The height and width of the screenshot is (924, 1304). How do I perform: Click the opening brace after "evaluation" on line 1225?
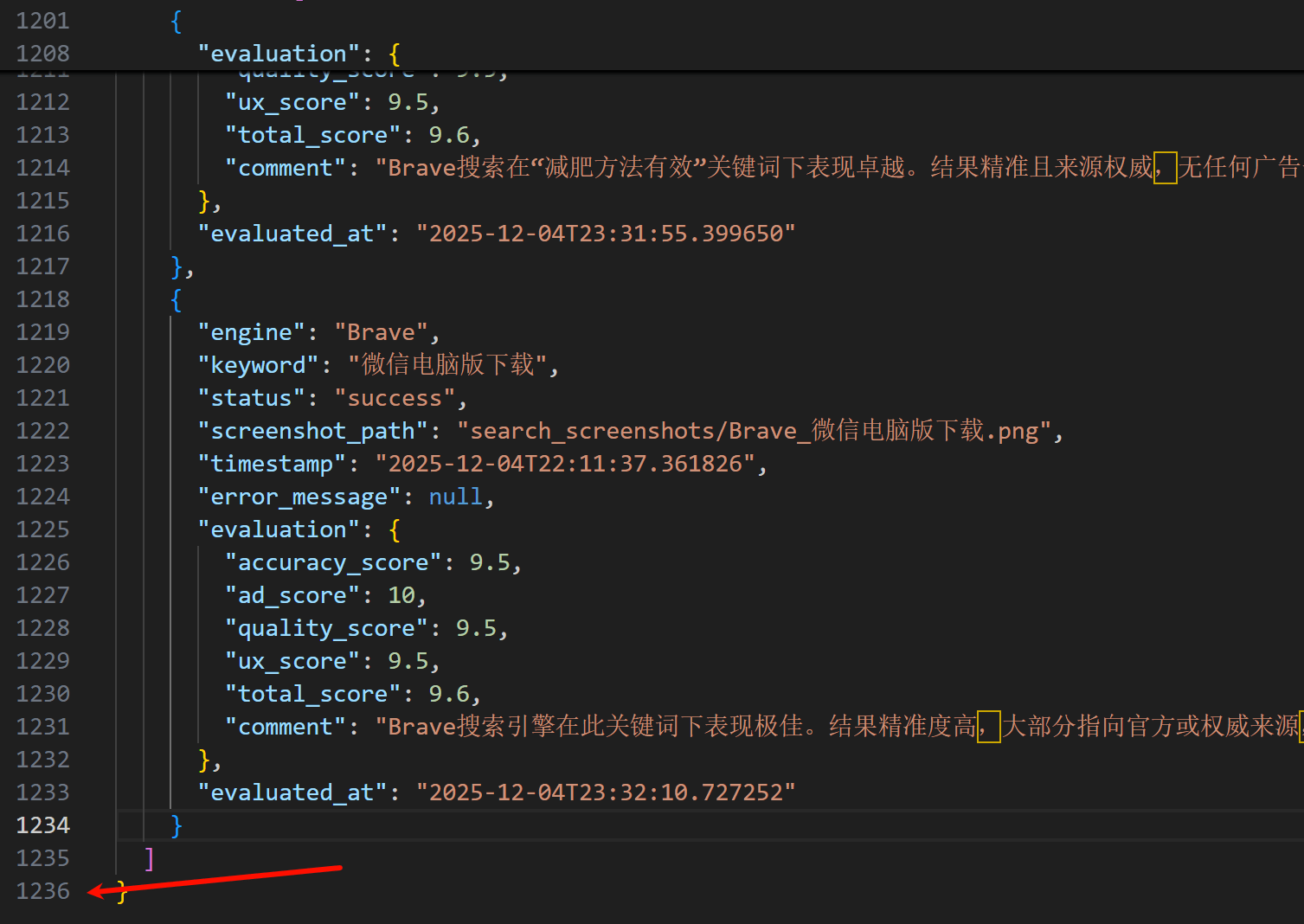pos(394,529)
